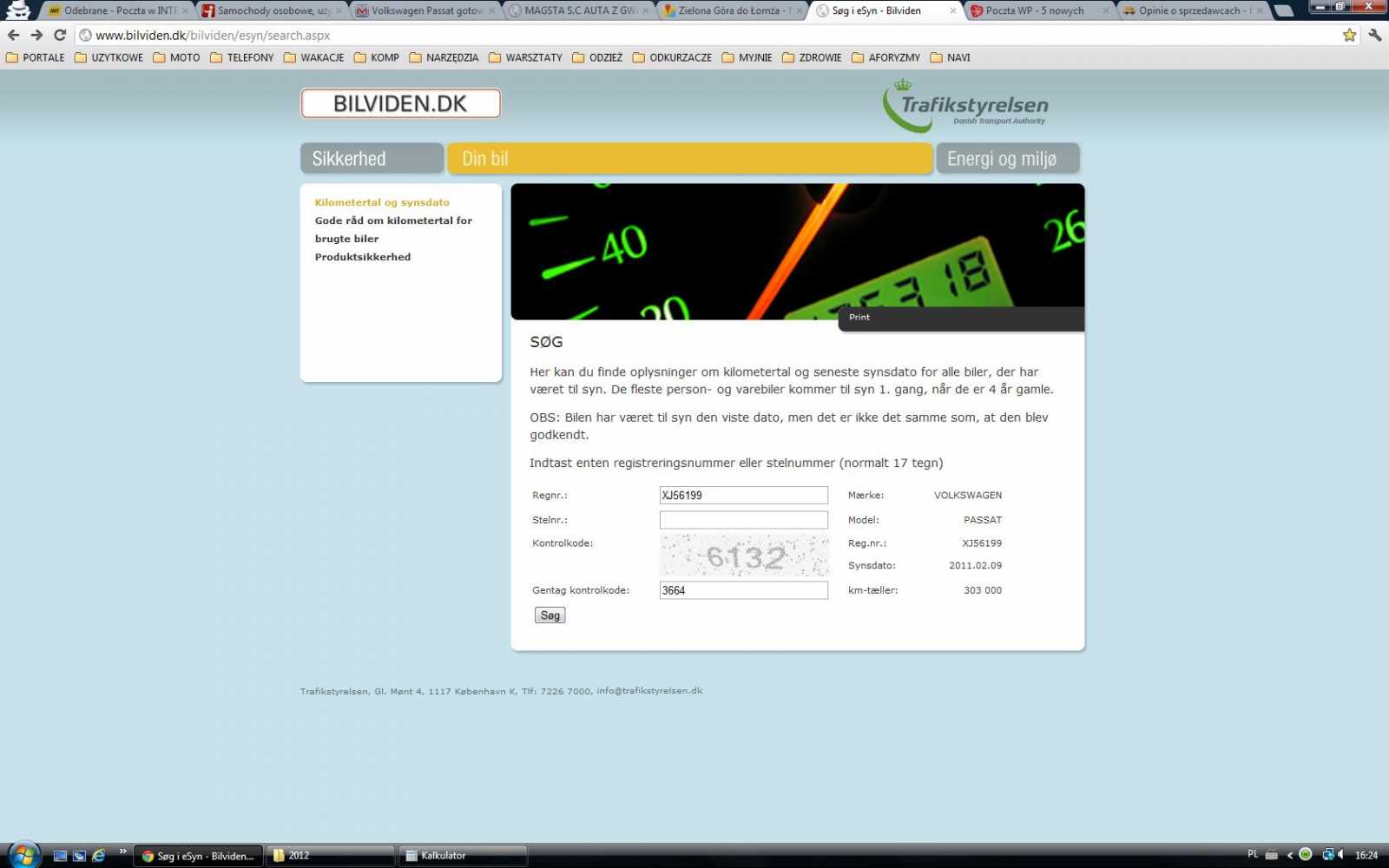Open the new tab button
This screenshot has width=1389, height=868.
(x=1284, y=11)
